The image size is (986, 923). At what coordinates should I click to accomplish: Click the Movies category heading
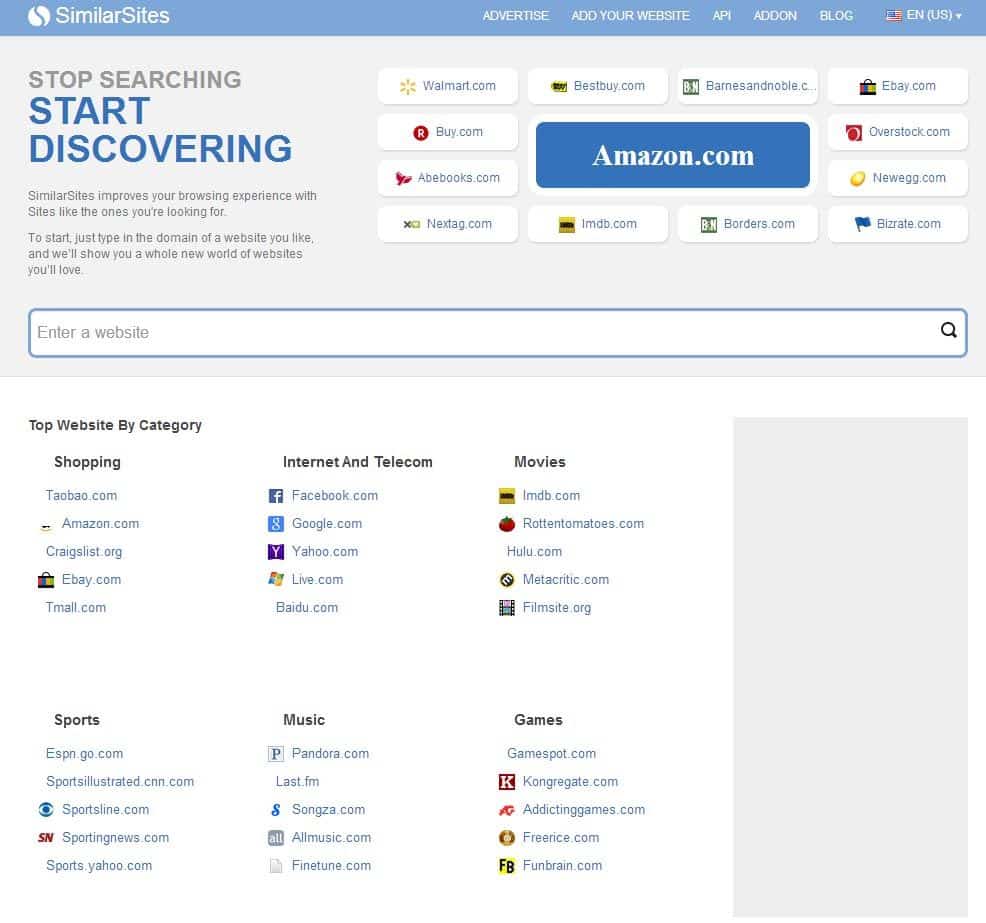click(540, 462)
